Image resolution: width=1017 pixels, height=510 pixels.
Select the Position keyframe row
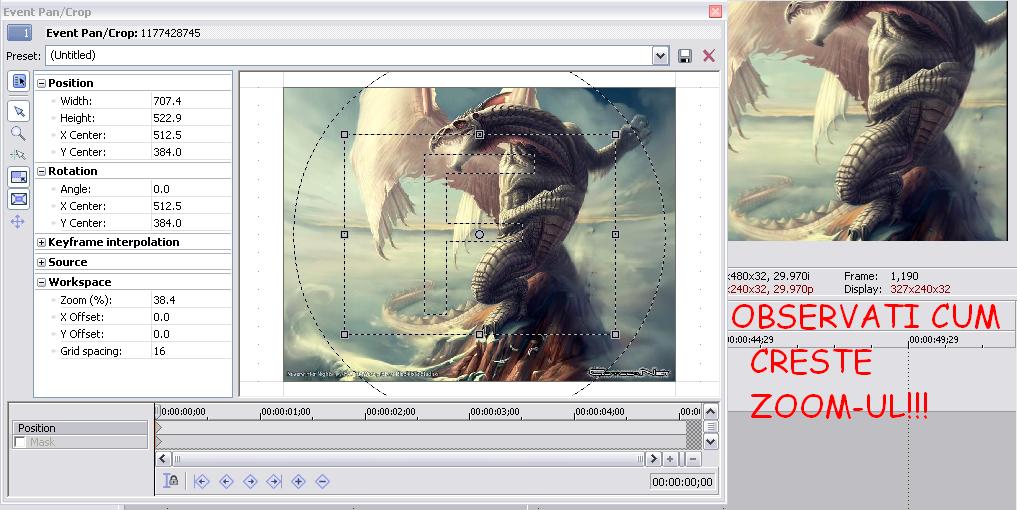click(x=80, y=428)
